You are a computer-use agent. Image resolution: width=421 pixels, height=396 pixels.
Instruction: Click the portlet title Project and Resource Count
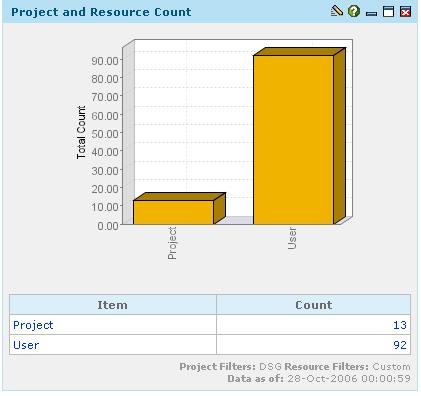click(101, 12)
